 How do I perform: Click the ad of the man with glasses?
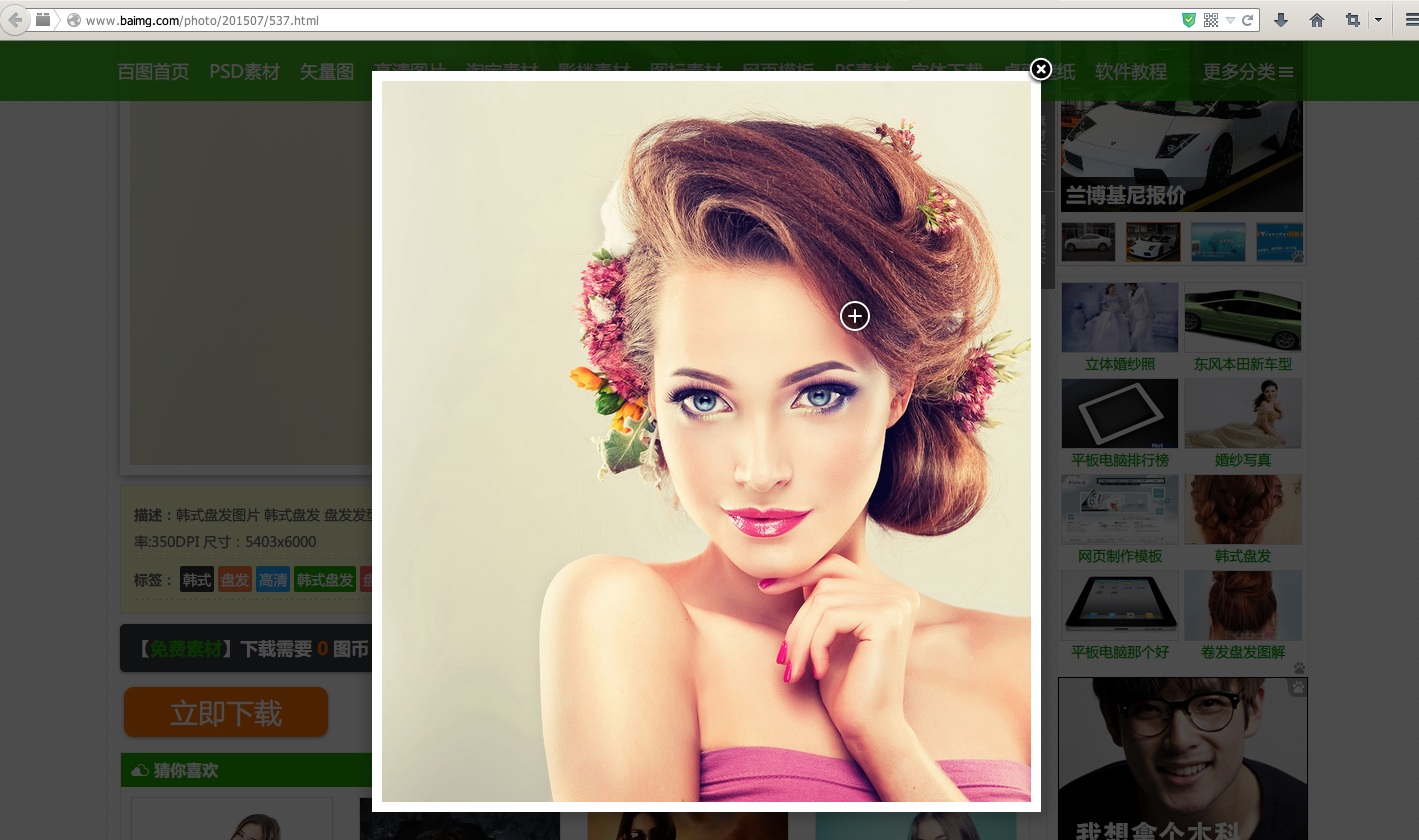point(1183,759)
